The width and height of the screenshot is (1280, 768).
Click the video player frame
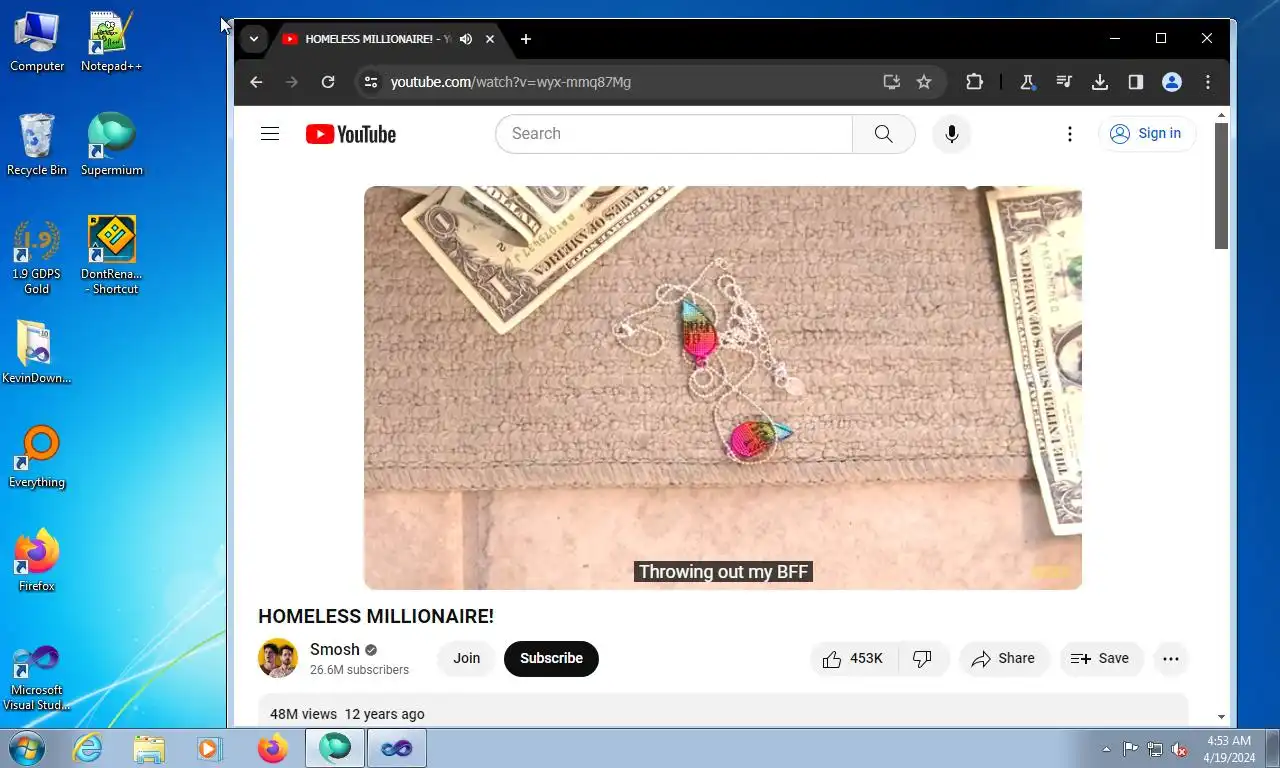(722, 388)
